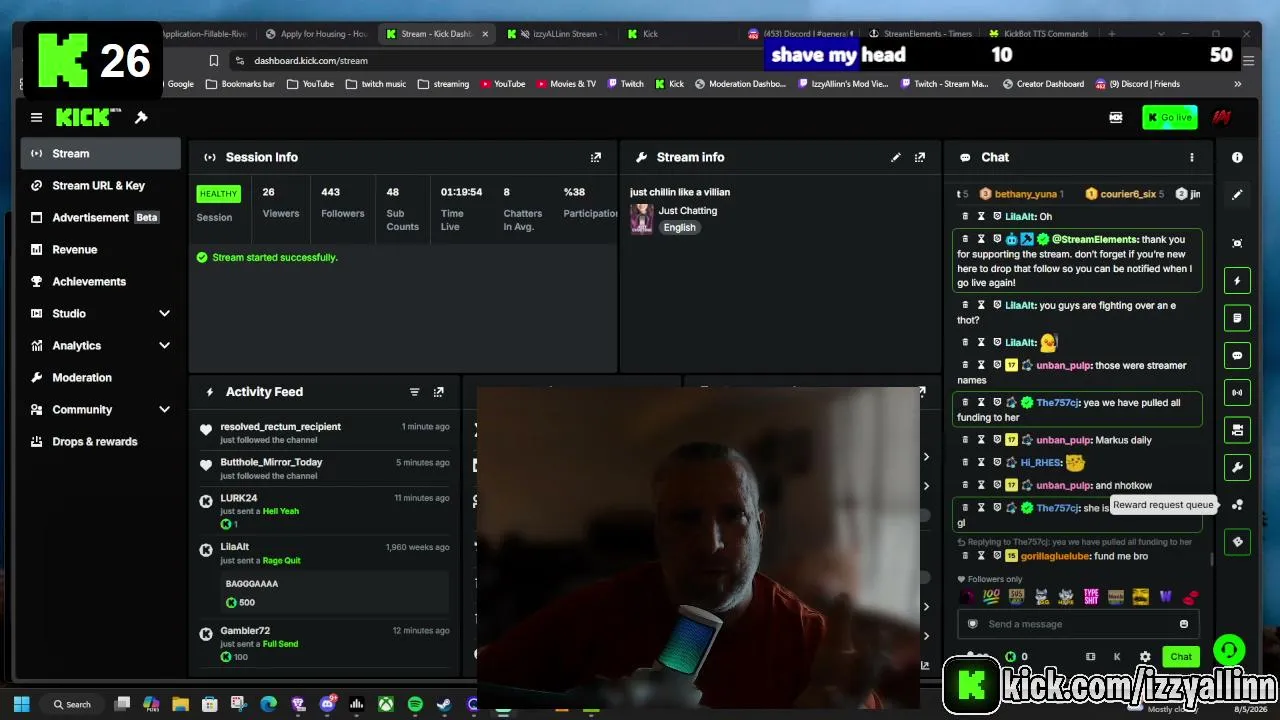Edit stream info with pencil icon
The width and height of the screenshot is (1280, 720).
pos(896,157)
